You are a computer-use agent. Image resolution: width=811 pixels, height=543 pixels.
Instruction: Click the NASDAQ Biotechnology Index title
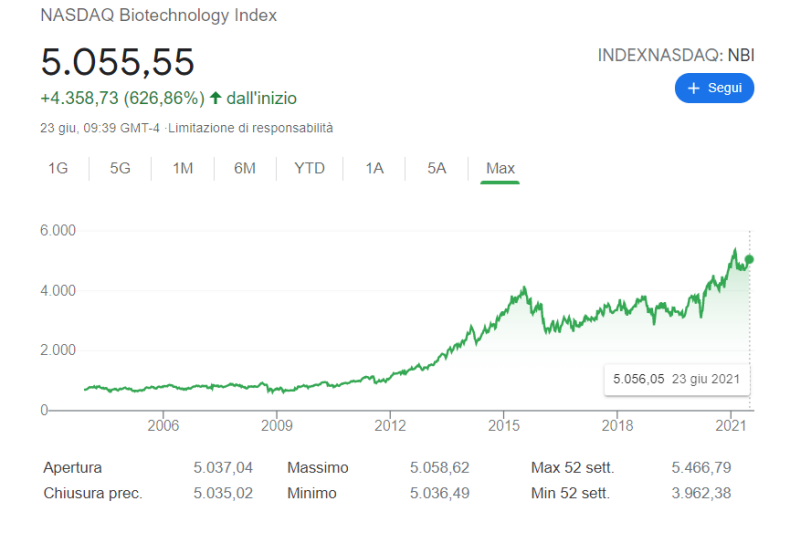click(x=159, y=15)
